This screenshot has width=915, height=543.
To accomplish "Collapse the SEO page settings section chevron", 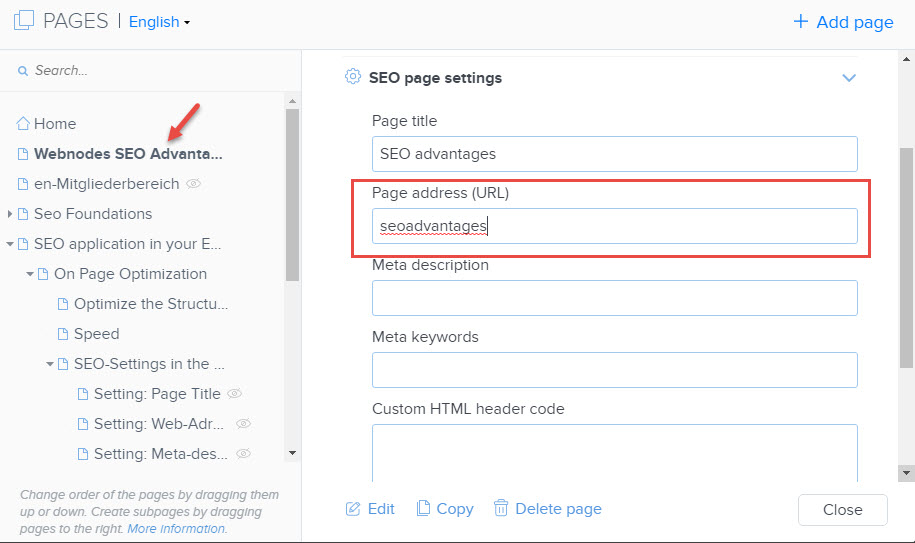I will 849,78.
